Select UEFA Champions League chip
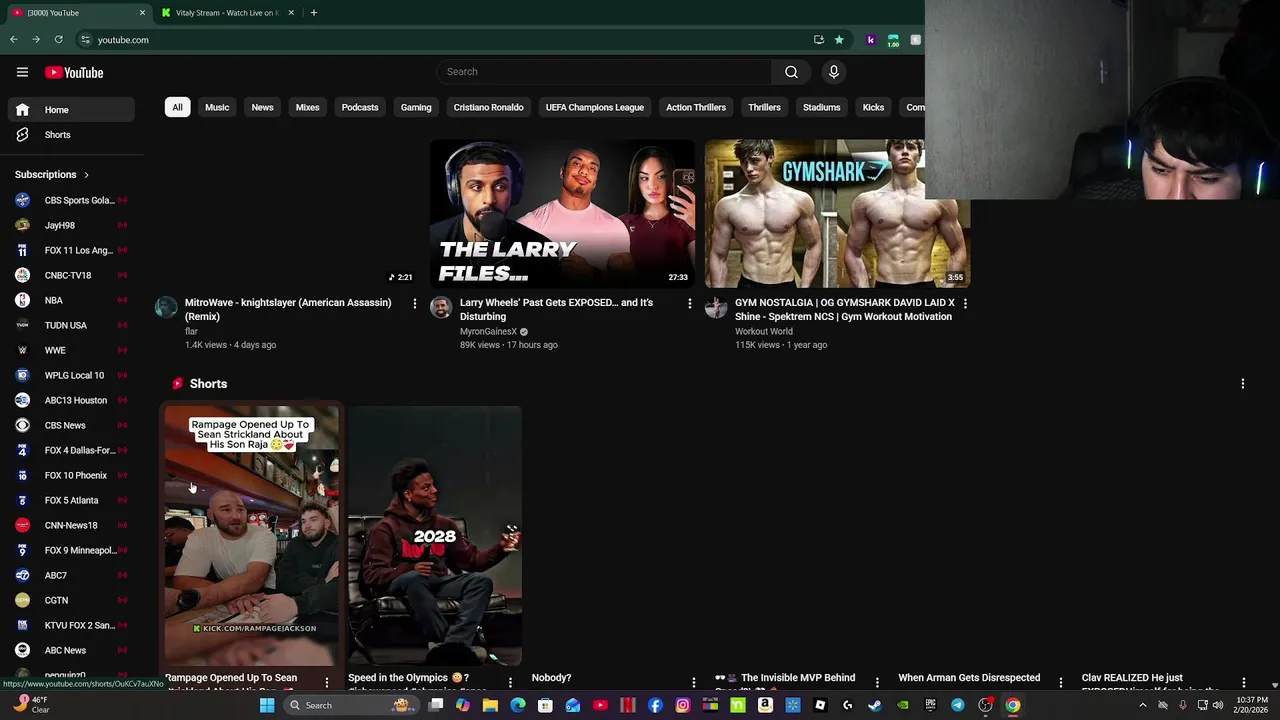The height and width of the screenshot is (720, 1280). tap(594, 107)
